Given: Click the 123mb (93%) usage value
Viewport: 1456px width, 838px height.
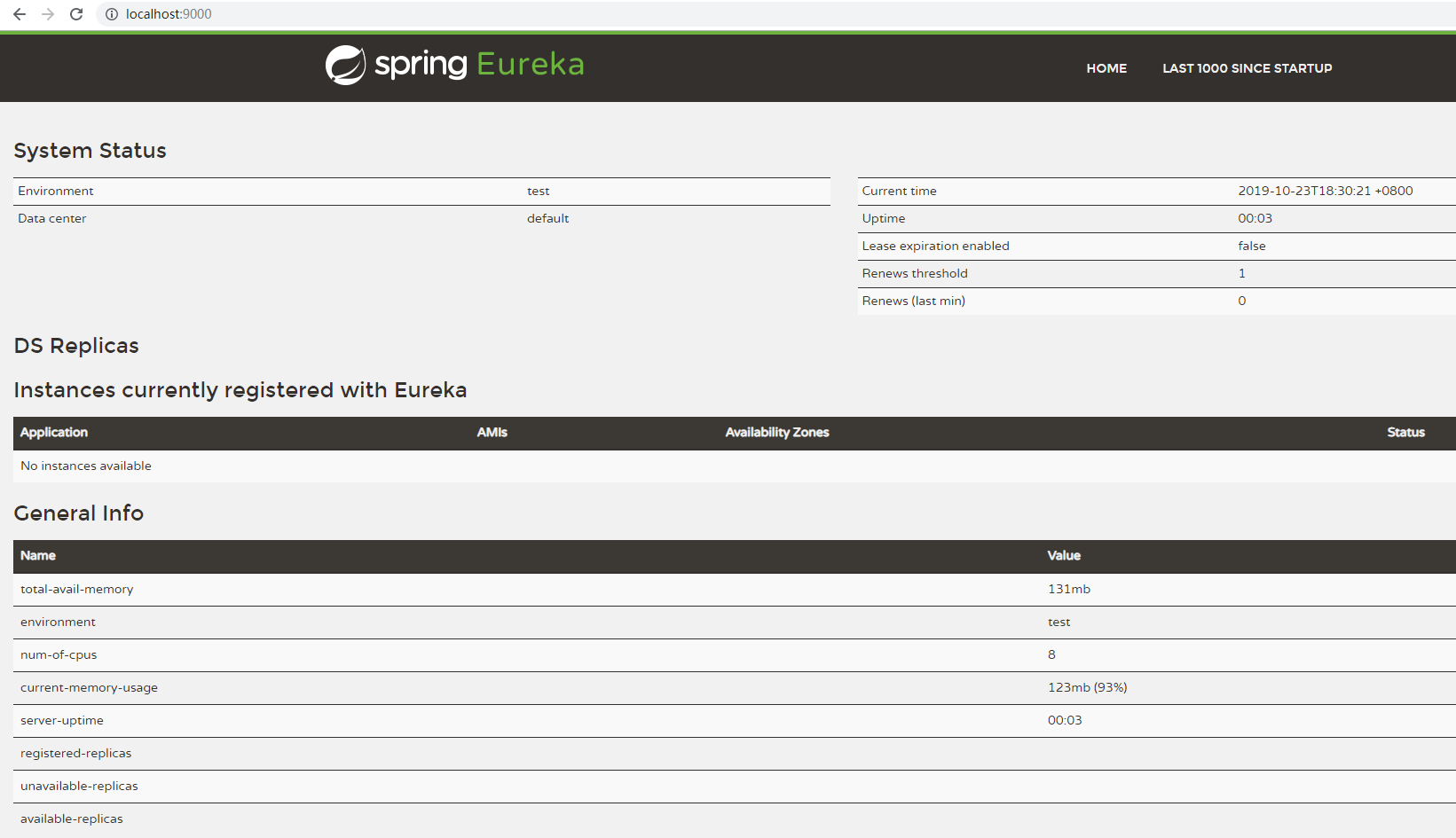Looking at the screenshot, I should pyautogui.click(x=1087, y=687).
